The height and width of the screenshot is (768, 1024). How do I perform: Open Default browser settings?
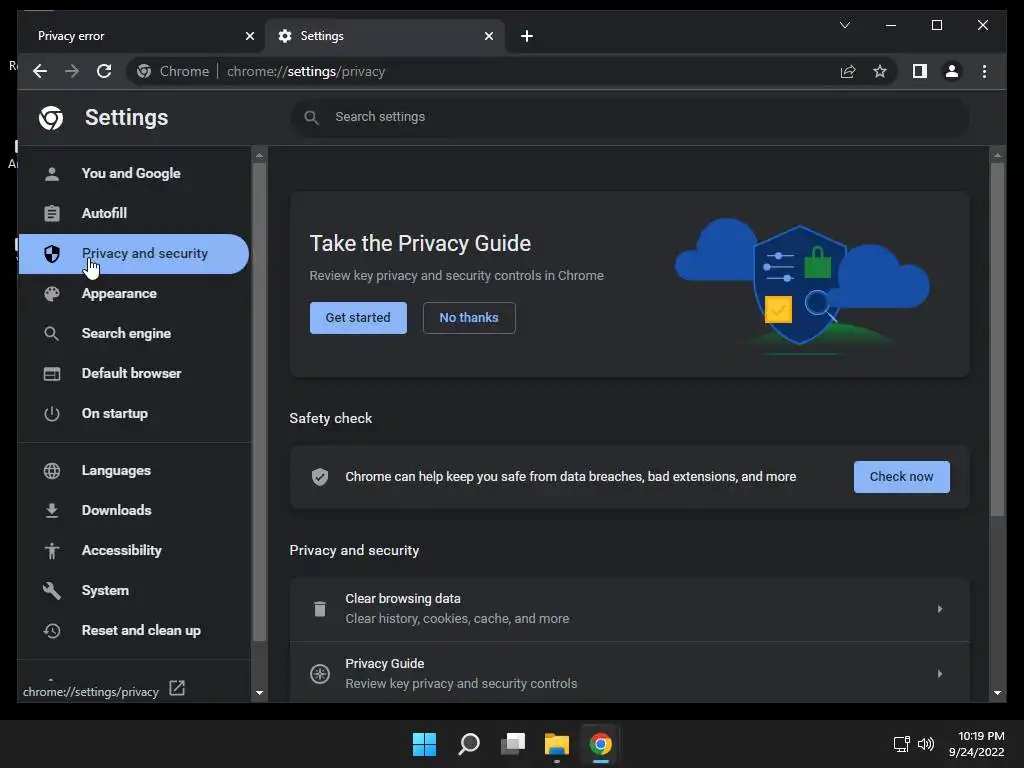pyautogui.click(x=133, y=374)
